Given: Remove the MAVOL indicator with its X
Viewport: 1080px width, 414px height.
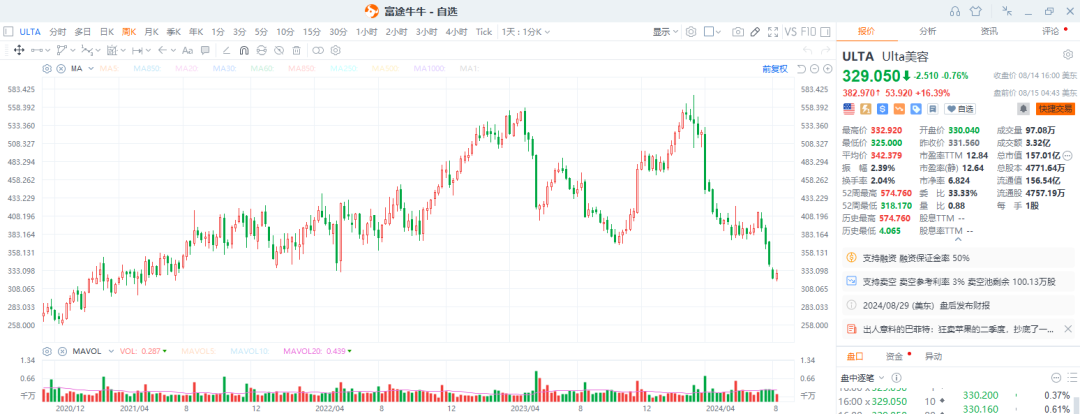Looking at the screenshot, I should pyautogui.click(x=61, y=351).
